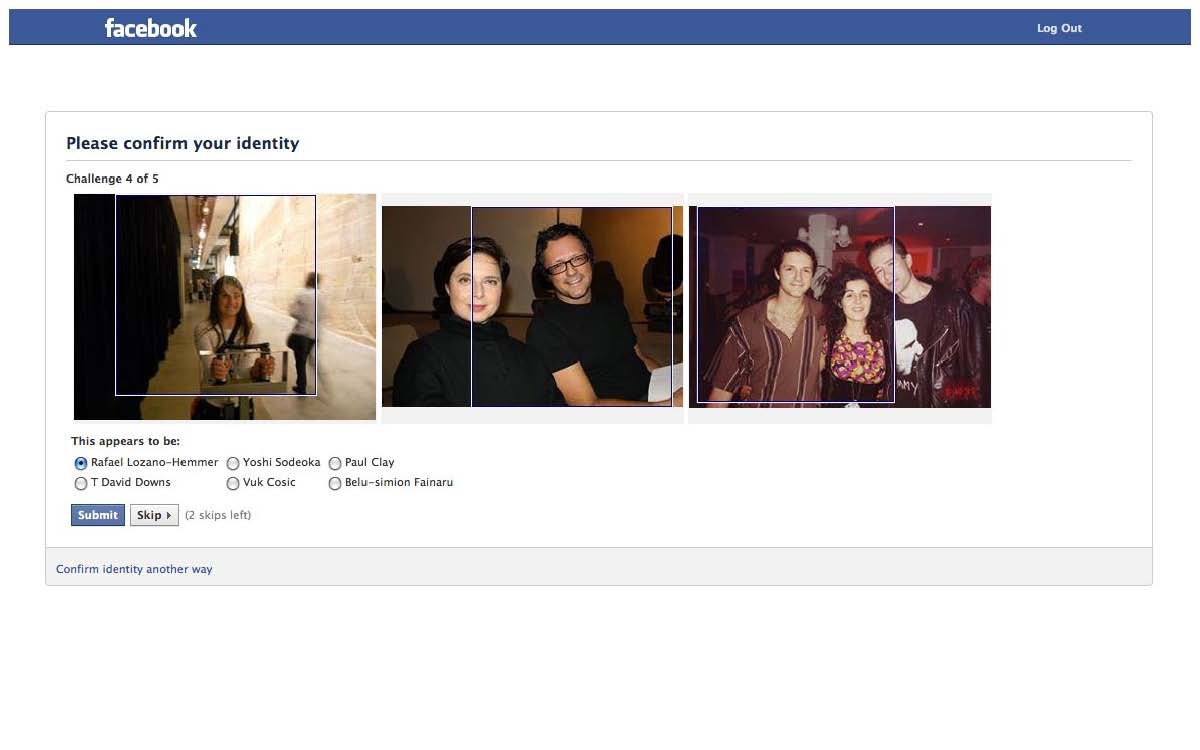Image resolution: width=1200 pixels, height=750 pixels.
Task: Click the '(2 skips left)' text
Action: point(218,515)
